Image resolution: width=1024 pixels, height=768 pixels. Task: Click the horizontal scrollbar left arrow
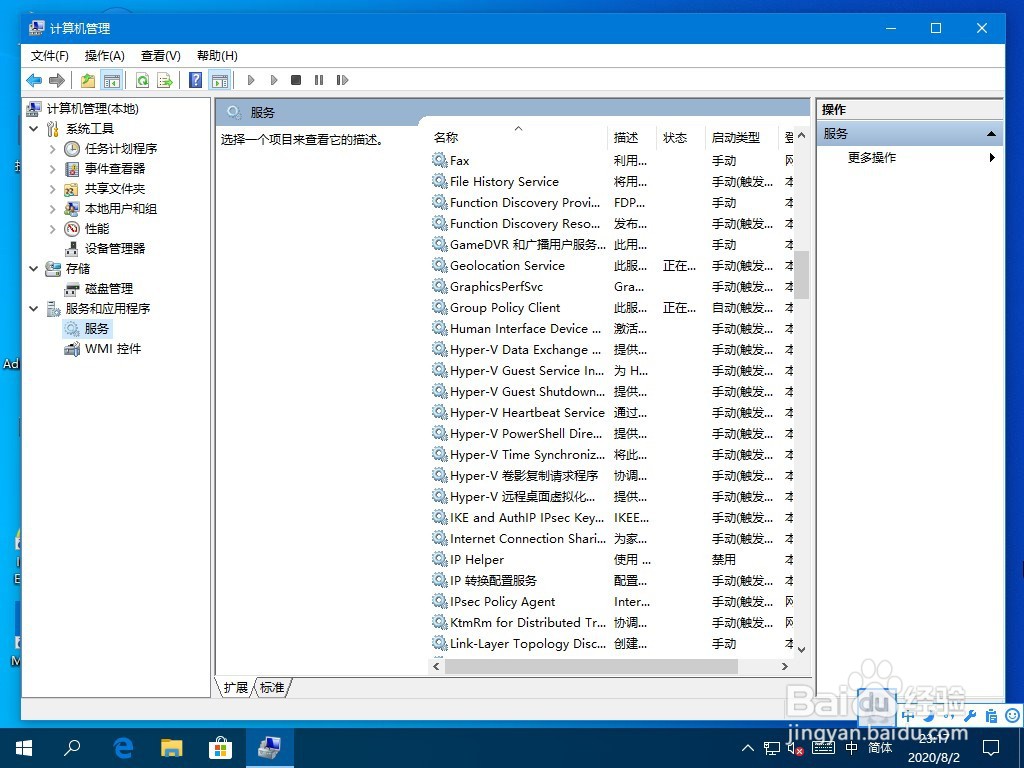436,667
